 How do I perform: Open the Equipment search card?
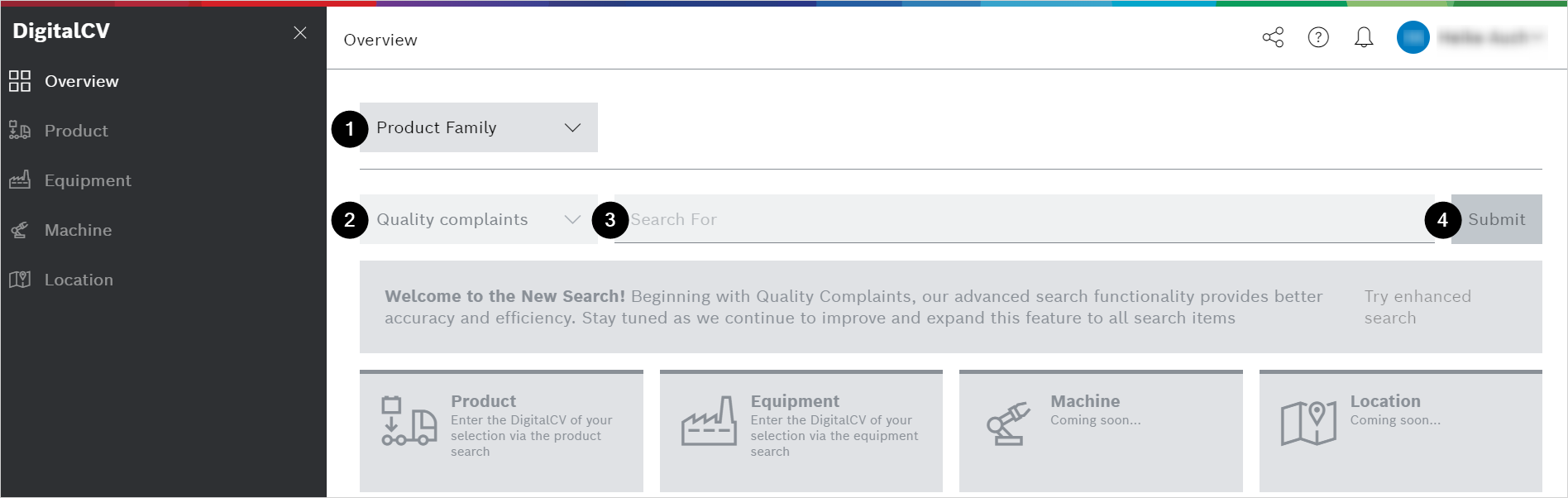tap(801, 430)
